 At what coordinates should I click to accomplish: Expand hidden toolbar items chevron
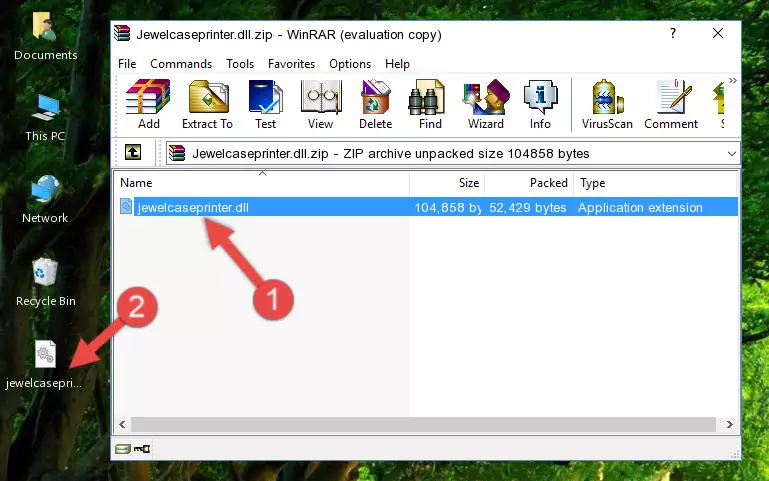733,81
